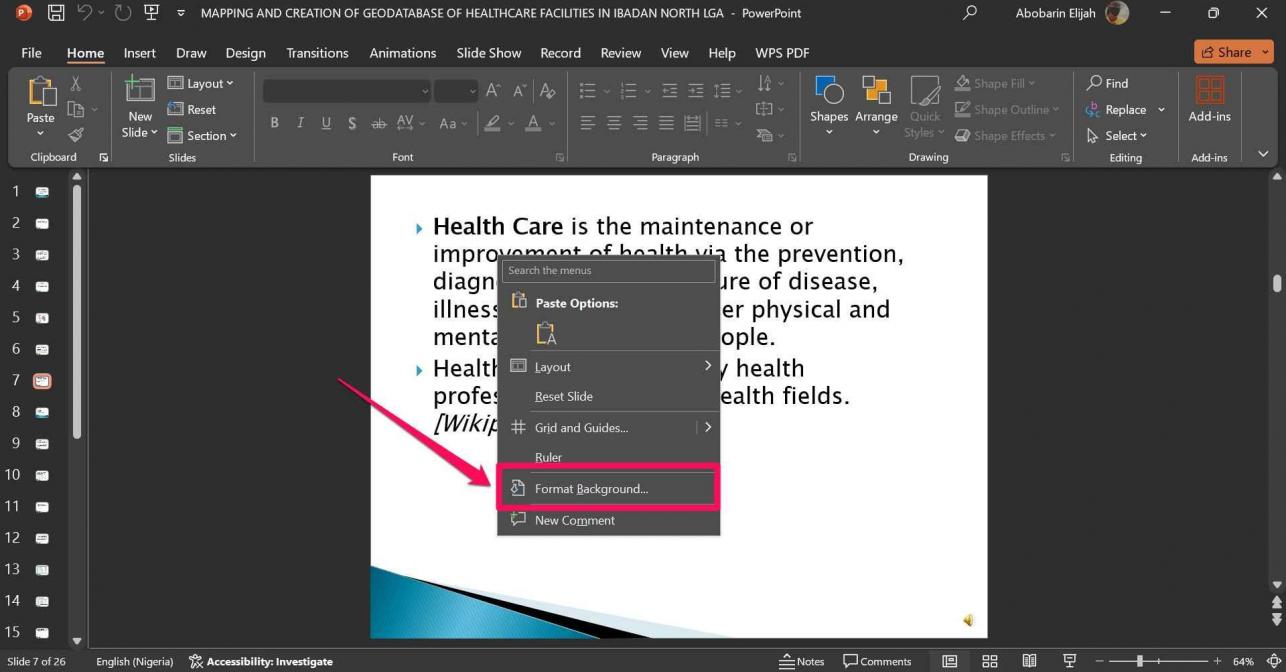
Task: Click the Shapes gallery icon
Action: click(x=829, y=104)
